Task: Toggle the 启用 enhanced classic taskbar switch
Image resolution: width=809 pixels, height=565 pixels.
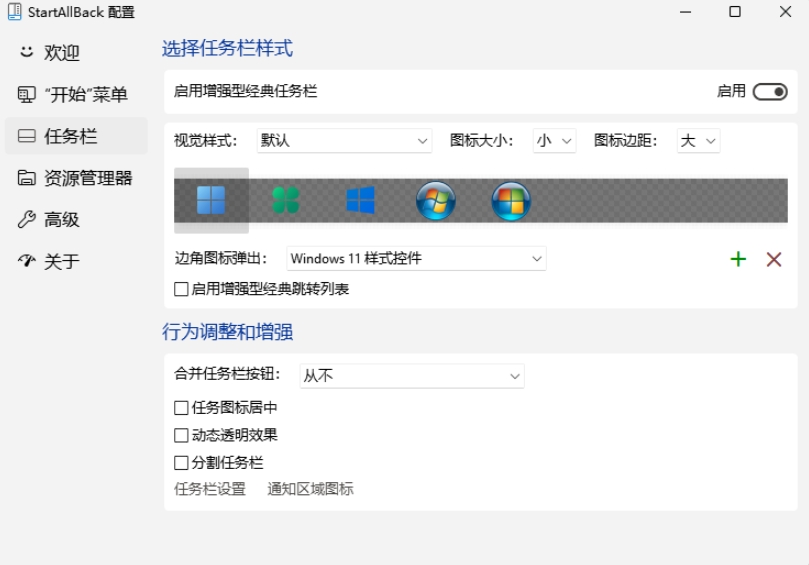Action: coord(770,92)
